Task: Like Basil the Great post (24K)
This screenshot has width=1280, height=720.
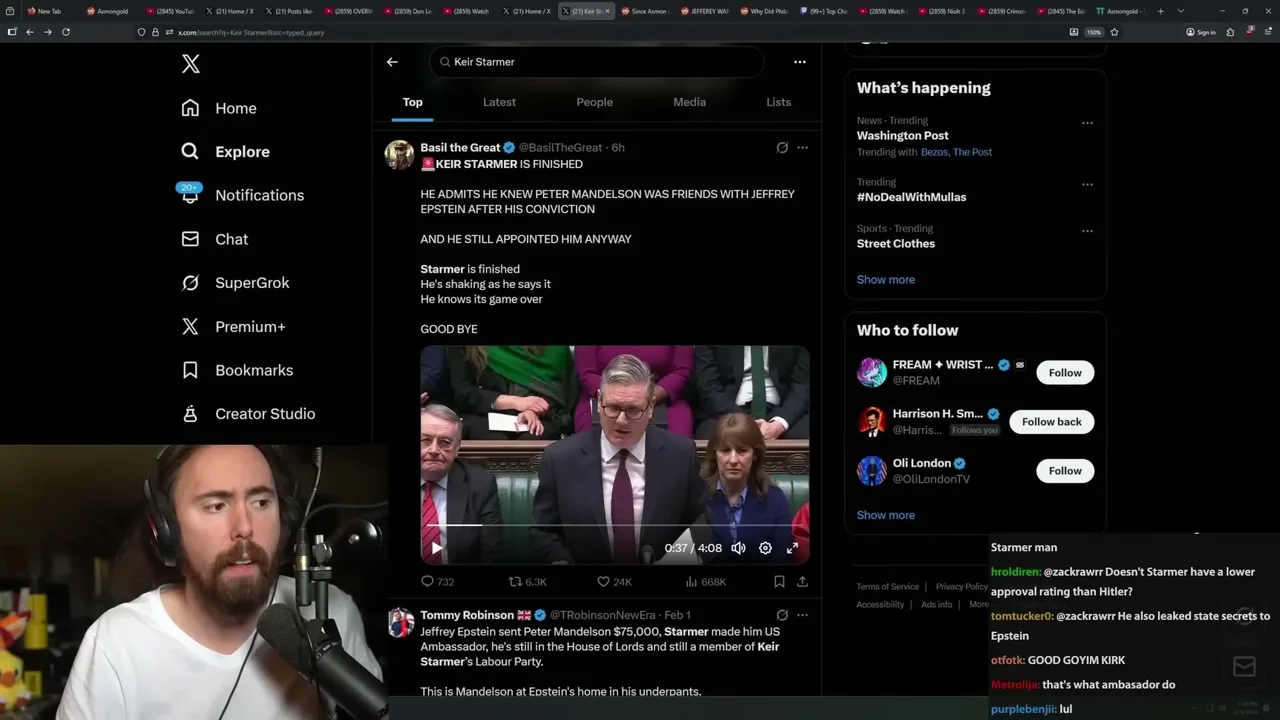Action: (614, 582)
